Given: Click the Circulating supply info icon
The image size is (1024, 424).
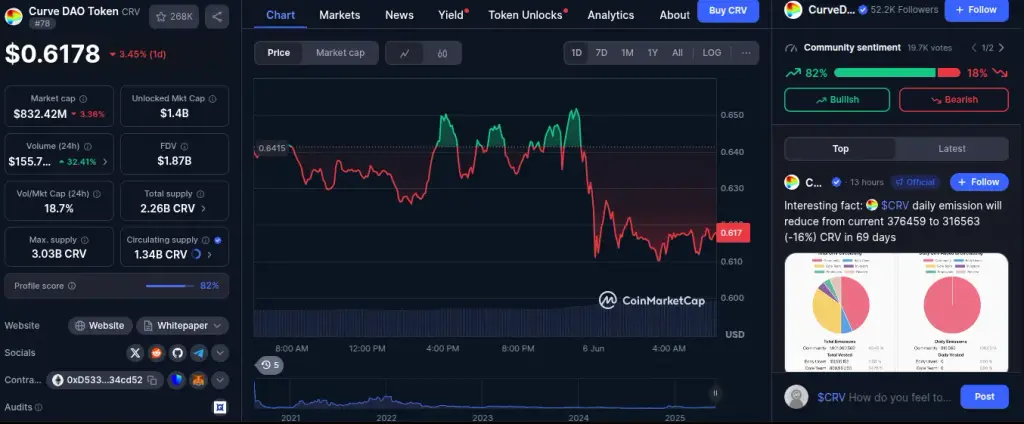Looking at the screenshot, I should tap(205, 240).
